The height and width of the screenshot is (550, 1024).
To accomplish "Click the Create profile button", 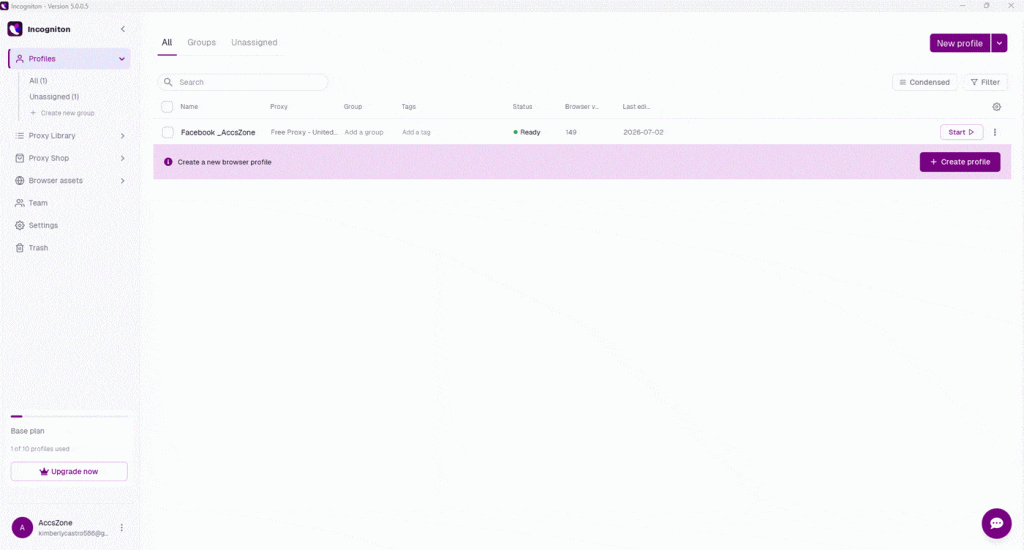I will (960, 162).
